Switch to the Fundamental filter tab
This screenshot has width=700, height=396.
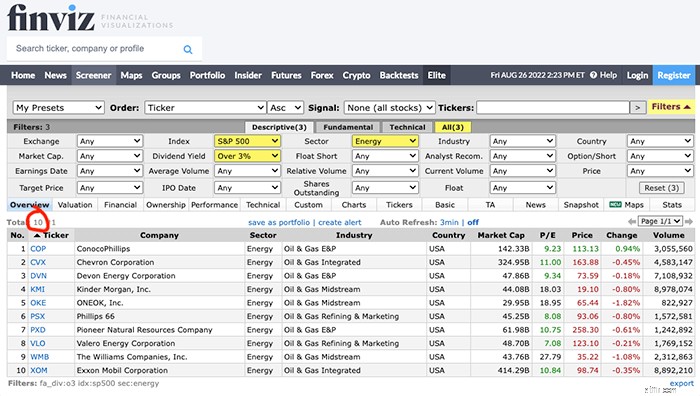point(348,127)
